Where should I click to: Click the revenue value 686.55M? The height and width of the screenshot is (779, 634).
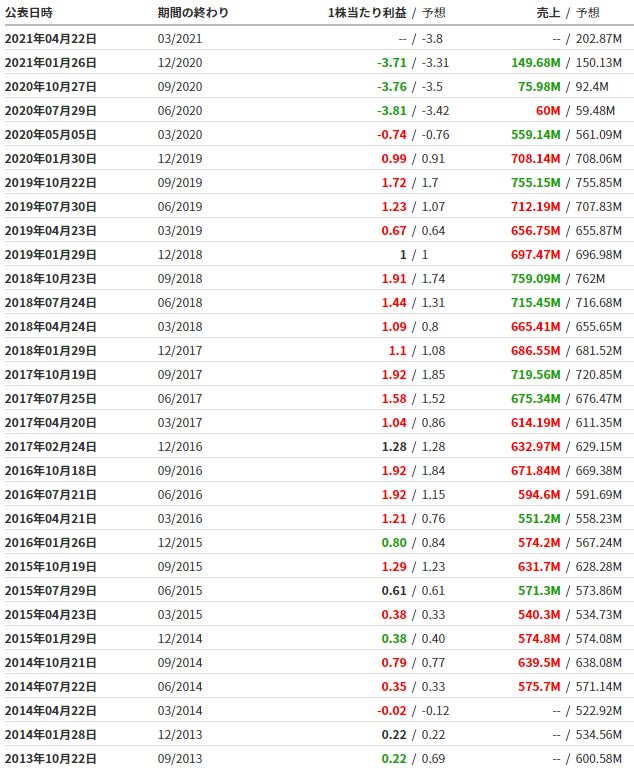click(536, 351)
